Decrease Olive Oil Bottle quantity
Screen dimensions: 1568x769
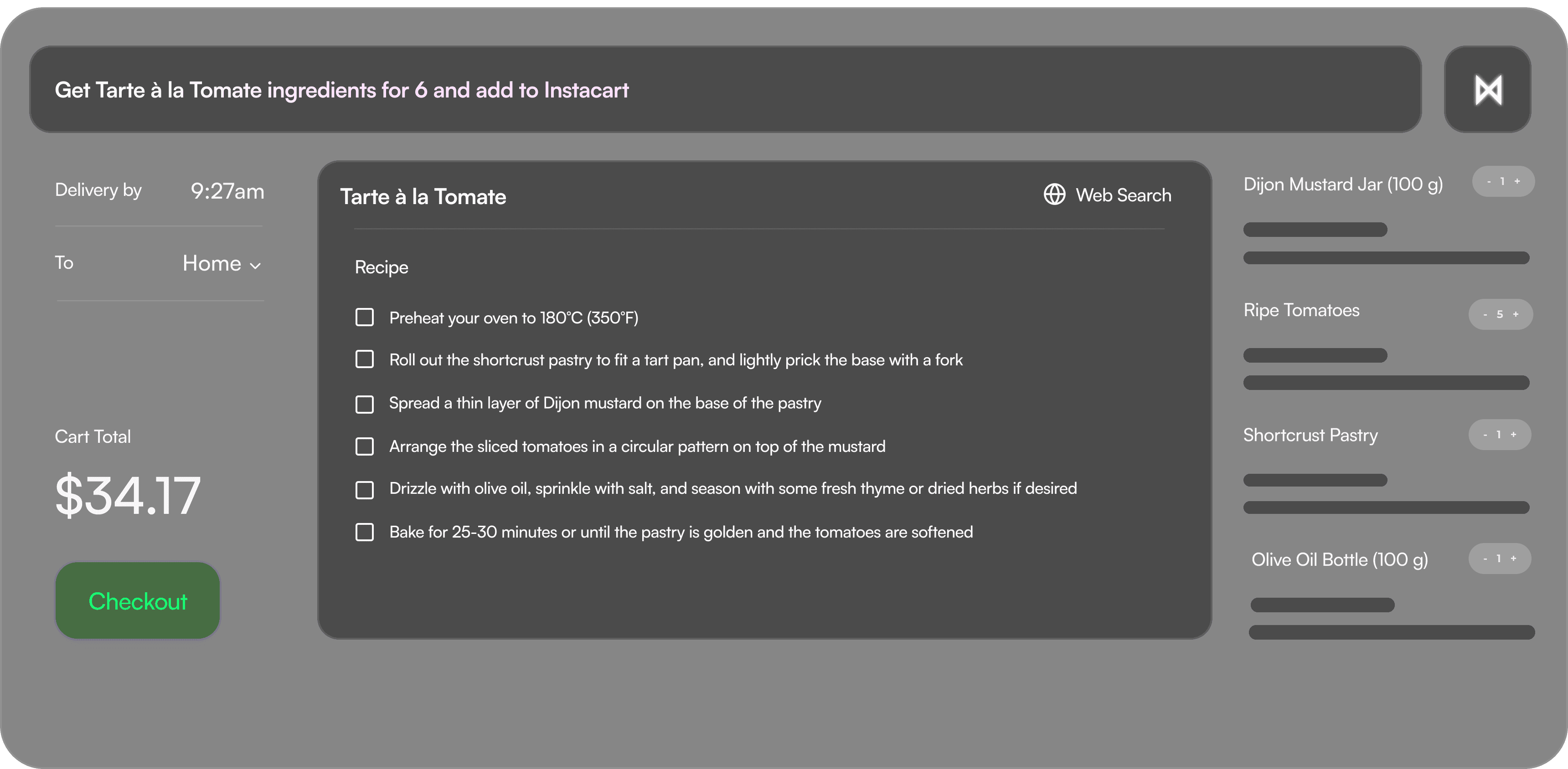point(1485,559)
